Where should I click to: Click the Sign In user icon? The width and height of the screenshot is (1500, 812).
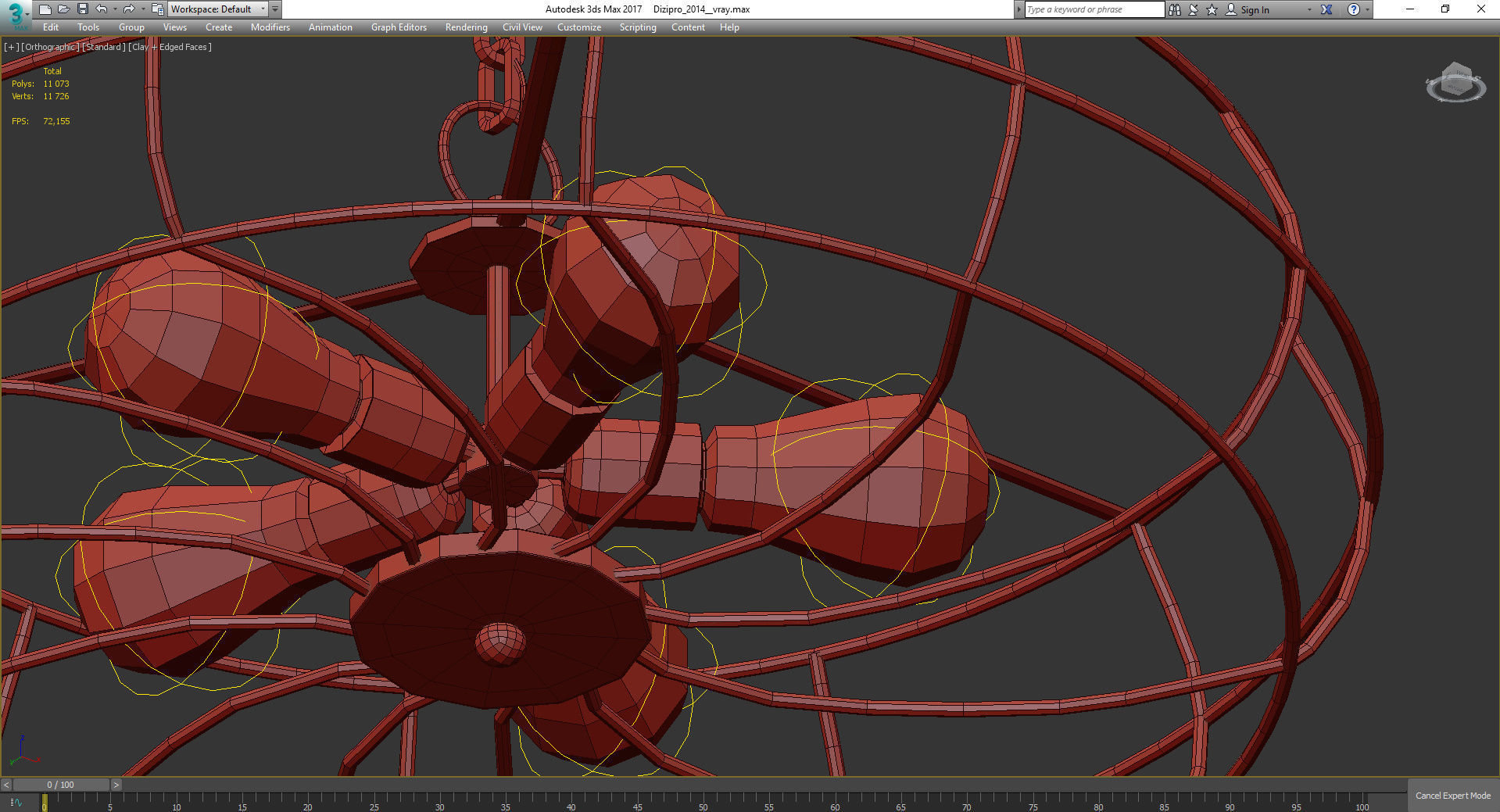(1231, 9)
